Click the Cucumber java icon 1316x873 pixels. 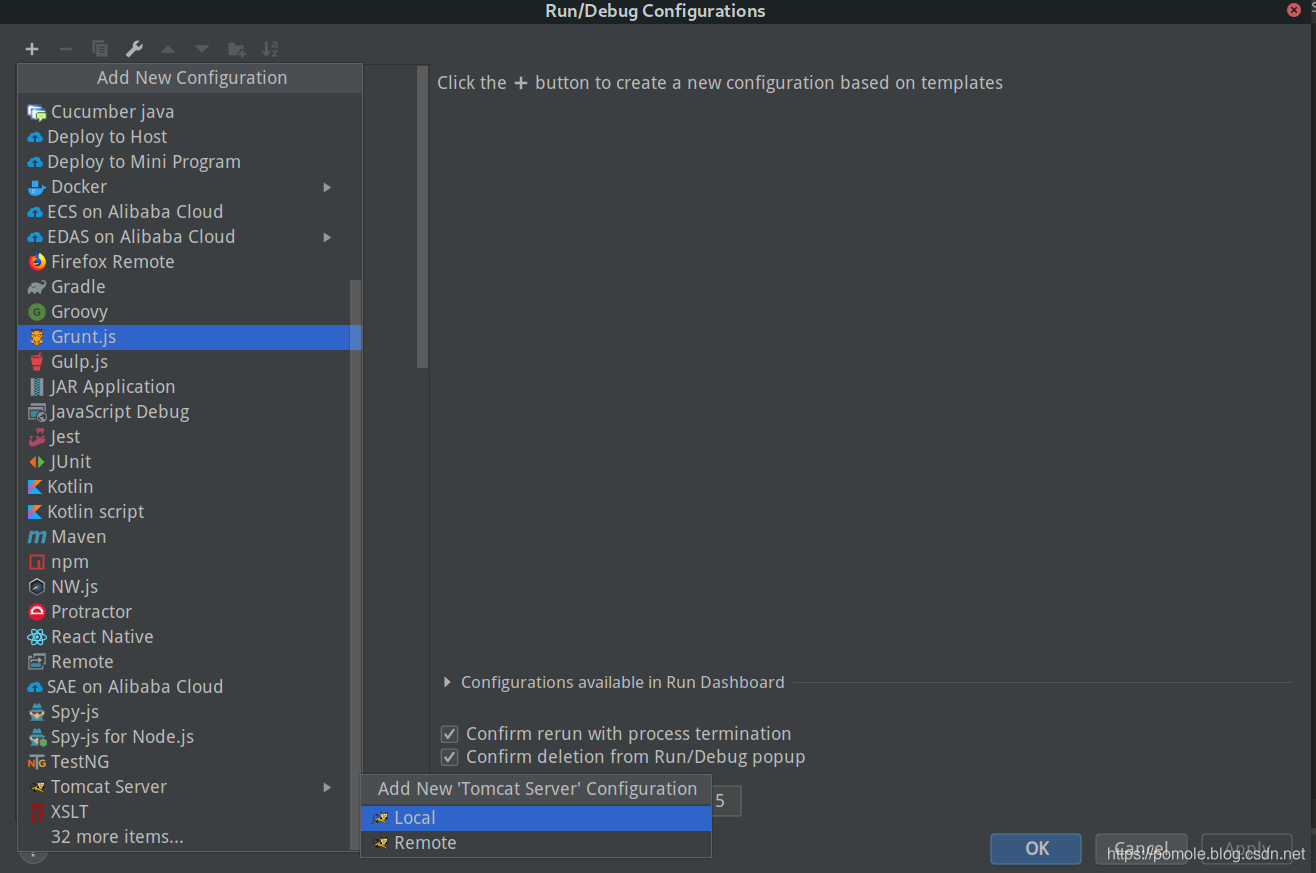pyautogui.click(x=37, y=112)
